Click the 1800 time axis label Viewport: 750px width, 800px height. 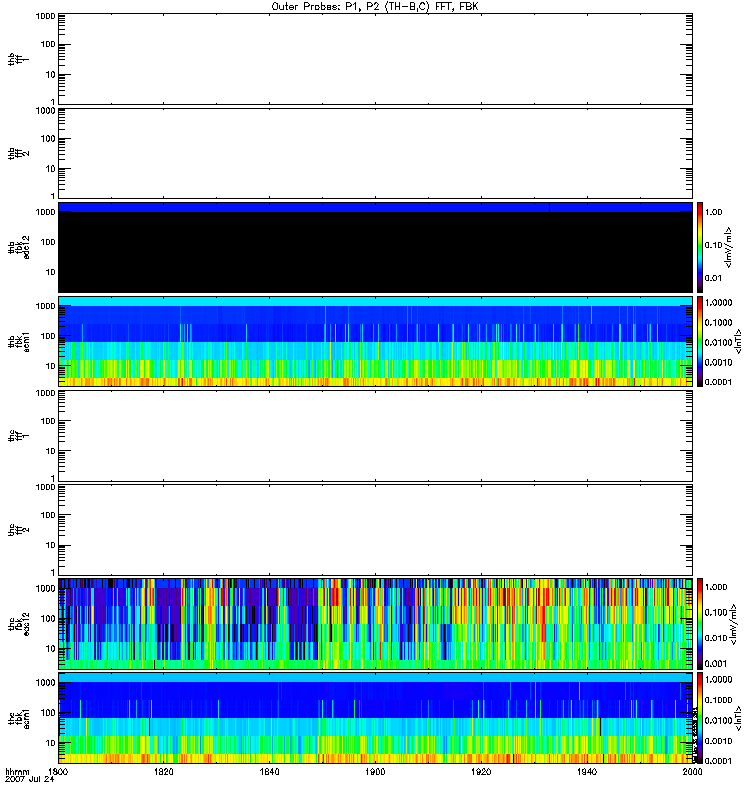[59, 772]
